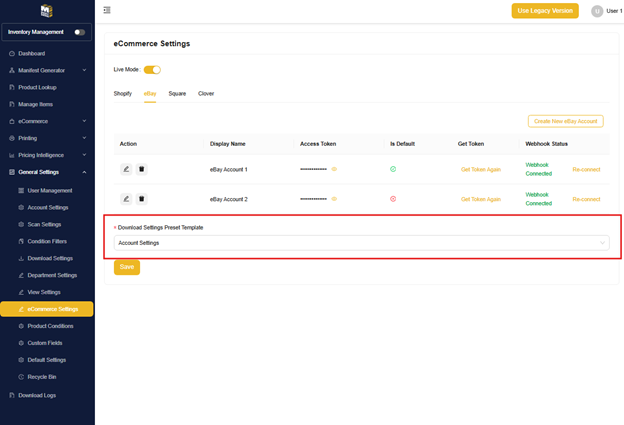
Task: Click the Display Name column header
Action: (x=228, y=144)
